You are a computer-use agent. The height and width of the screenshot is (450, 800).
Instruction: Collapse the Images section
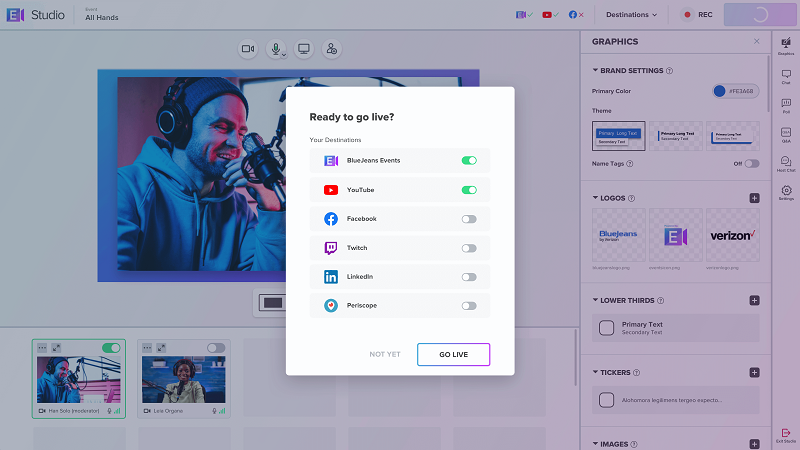pos(595,444)
